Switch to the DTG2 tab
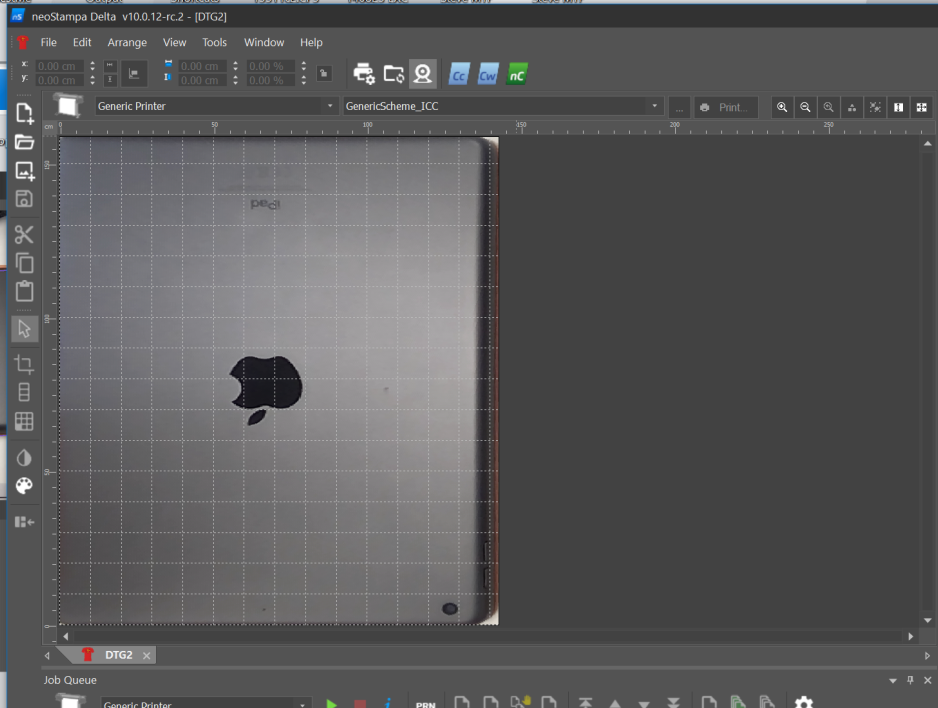The image size is (938, 708). pyautogui.click(x=118, y=655)
